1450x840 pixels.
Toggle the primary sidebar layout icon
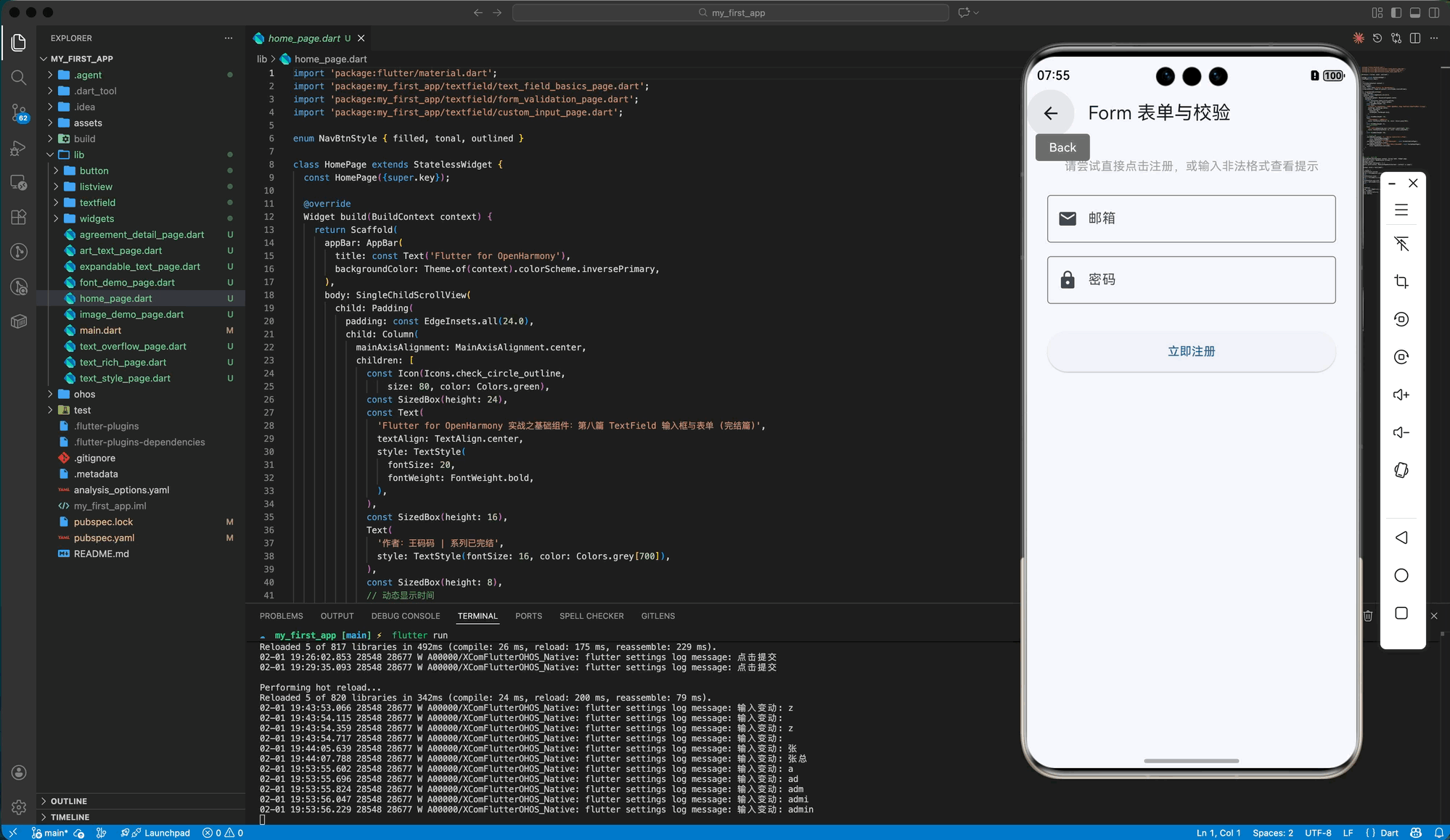[x=1396, y=12]
